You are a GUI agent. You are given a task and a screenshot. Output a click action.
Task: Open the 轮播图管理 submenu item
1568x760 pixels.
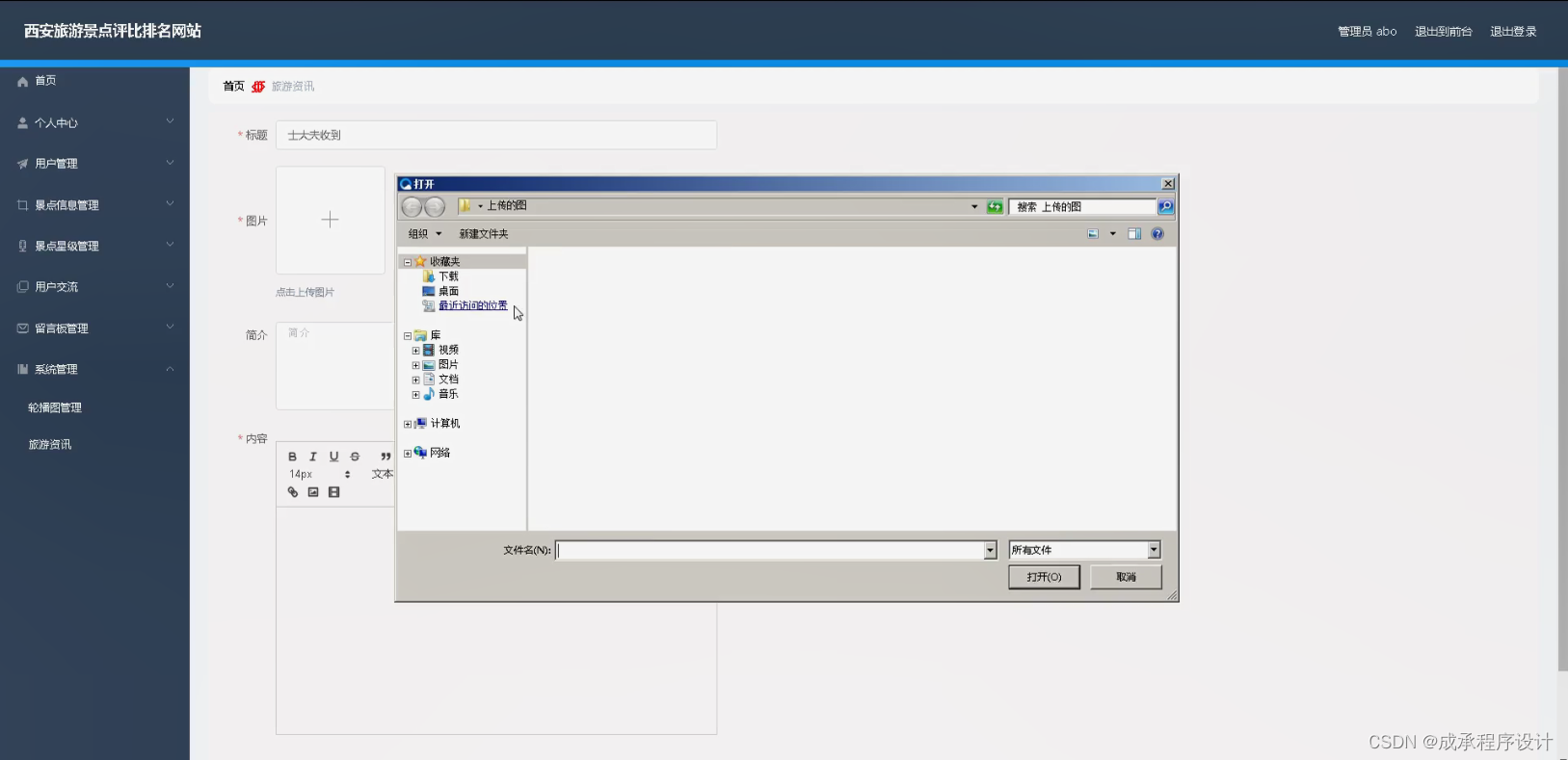point(55,407)
